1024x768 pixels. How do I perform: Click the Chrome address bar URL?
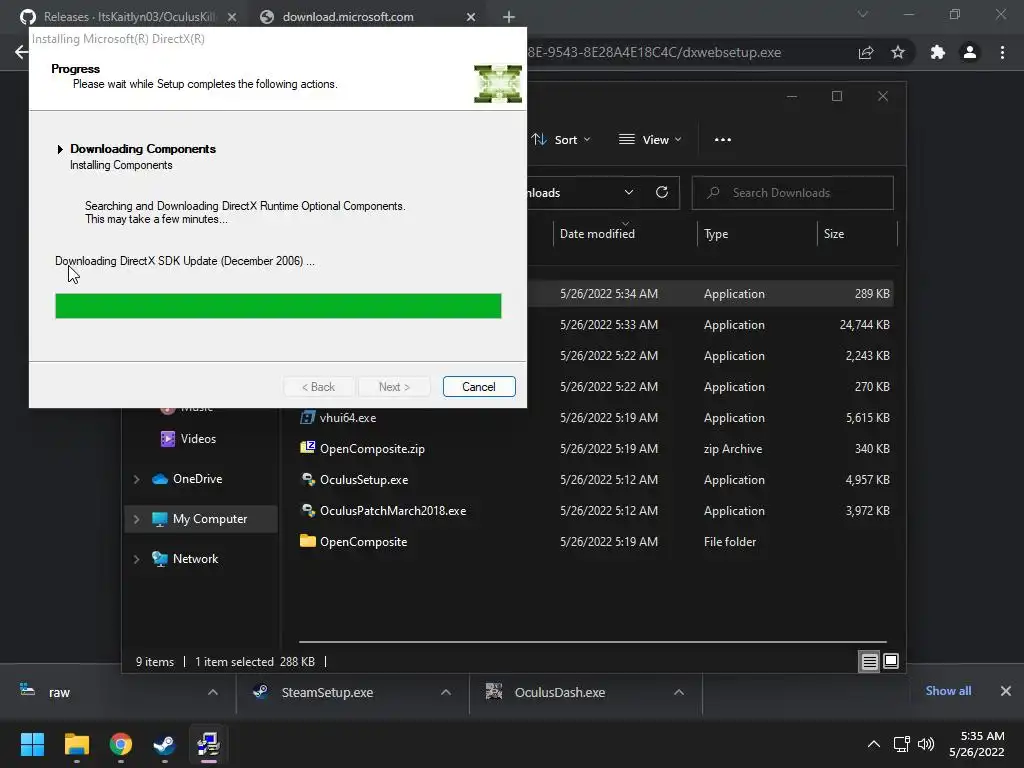(x=654, y=52)
